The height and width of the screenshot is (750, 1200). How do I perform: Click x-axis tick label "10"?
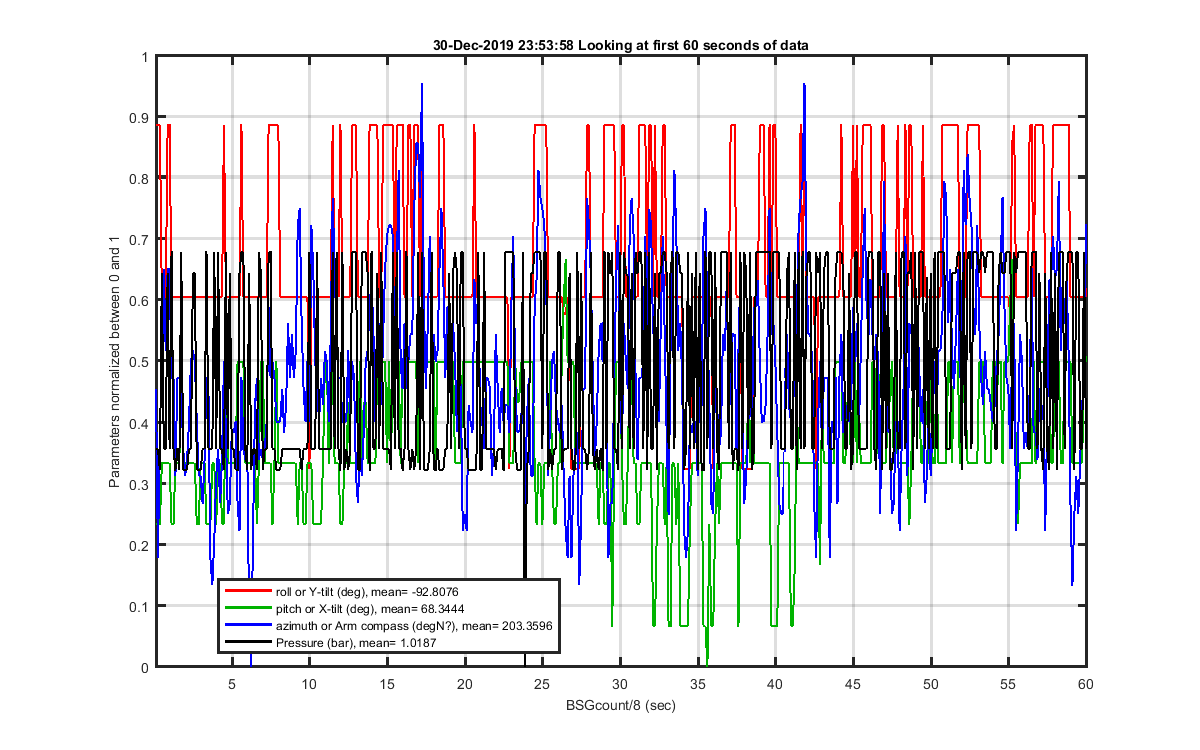pos(310,684)
